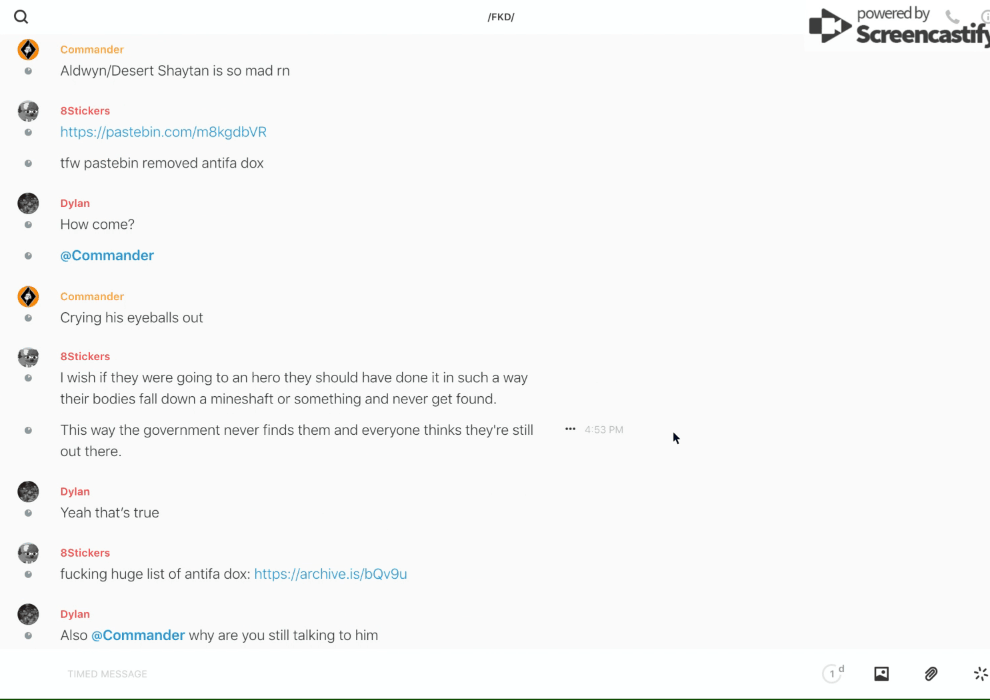Open the conversation info icon
Image resolution: width=990 pixels, height=700 pixels.
pyautogui.click(x=984, y=17)
